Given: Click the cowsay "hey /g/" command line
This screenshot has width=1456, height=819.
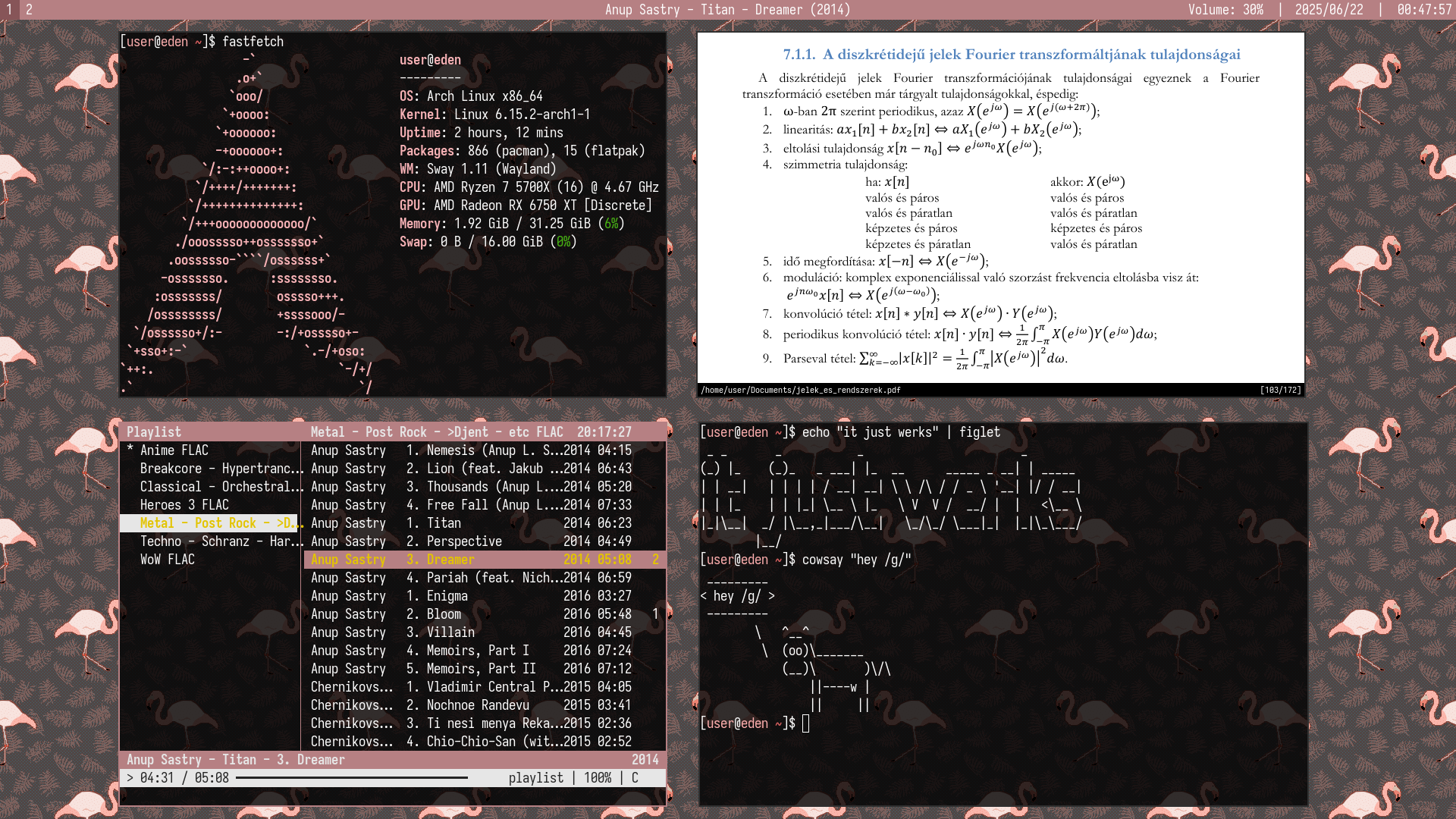Looking at the screenshot, I should coord(857,560).
